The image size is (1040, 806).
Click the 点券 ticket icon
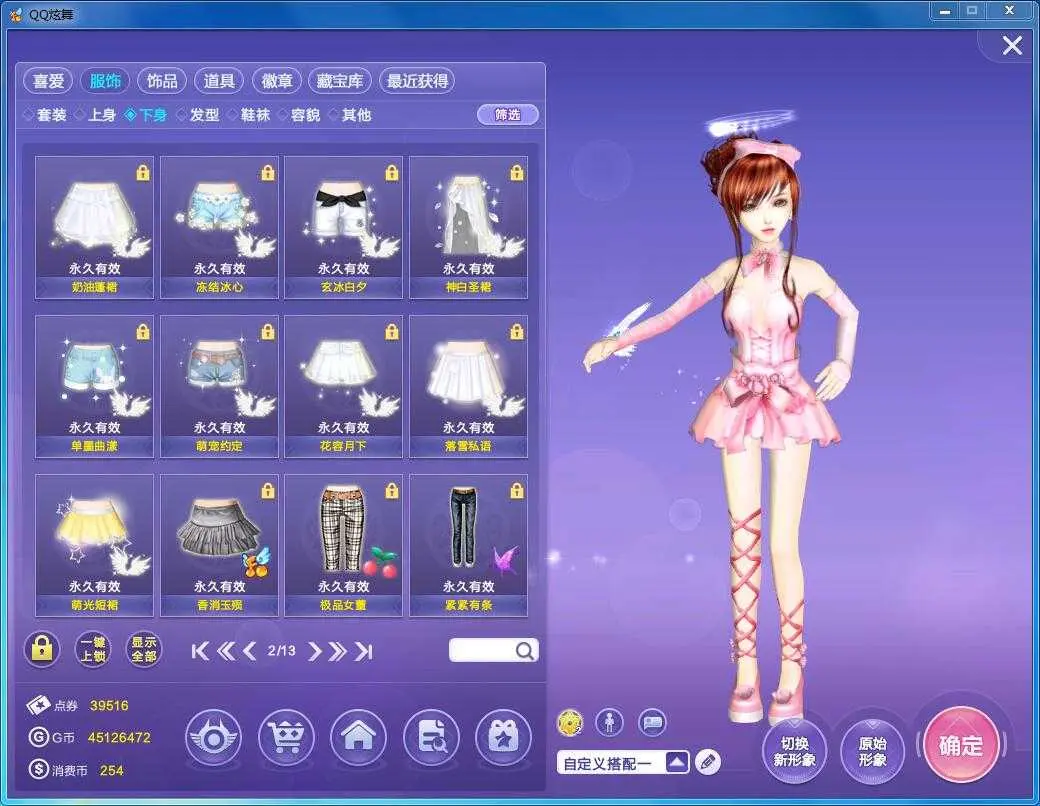pos(38,705)
